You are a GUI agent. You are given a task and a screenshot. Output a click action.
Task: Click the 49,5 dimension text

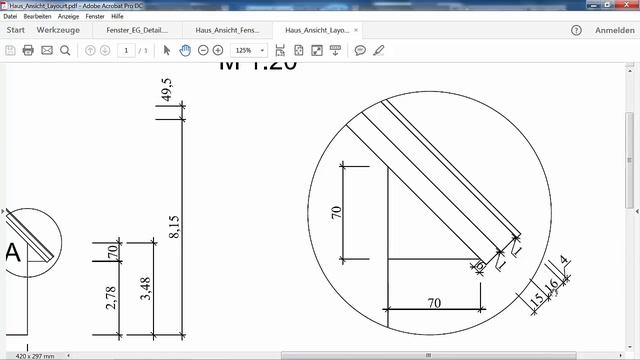coord(167,90)
